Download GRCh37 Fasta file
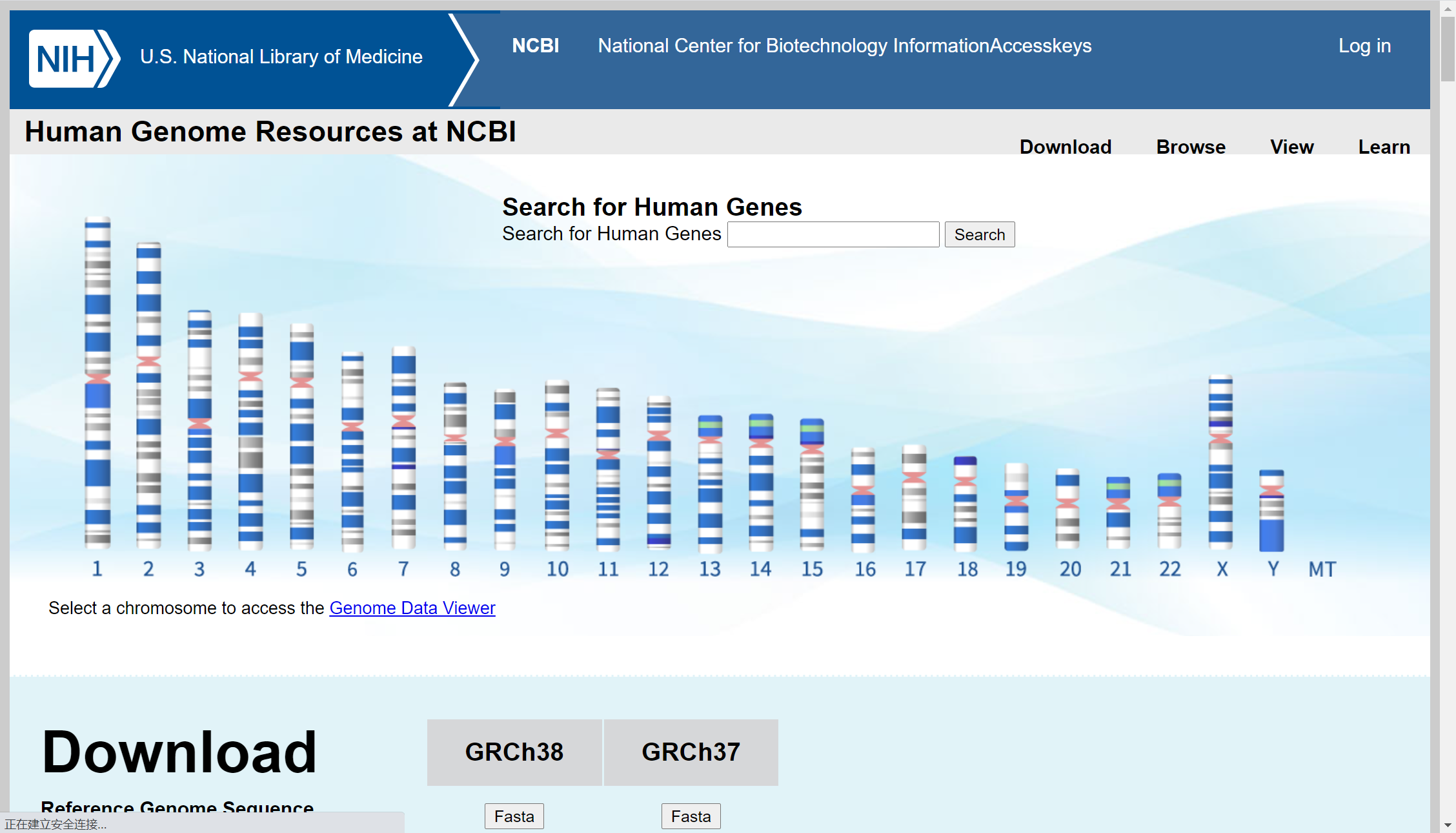Screen dimensions: 1456x833 [691, 816]
